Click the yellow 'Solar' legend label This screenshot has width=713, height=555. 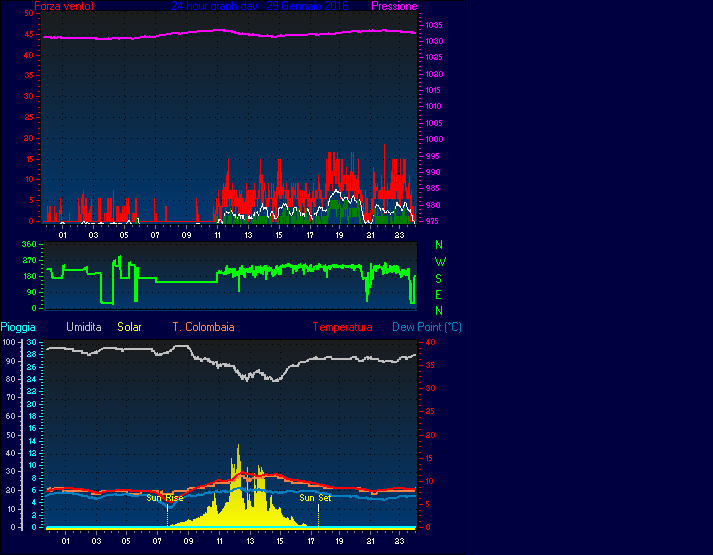point(130,327)
